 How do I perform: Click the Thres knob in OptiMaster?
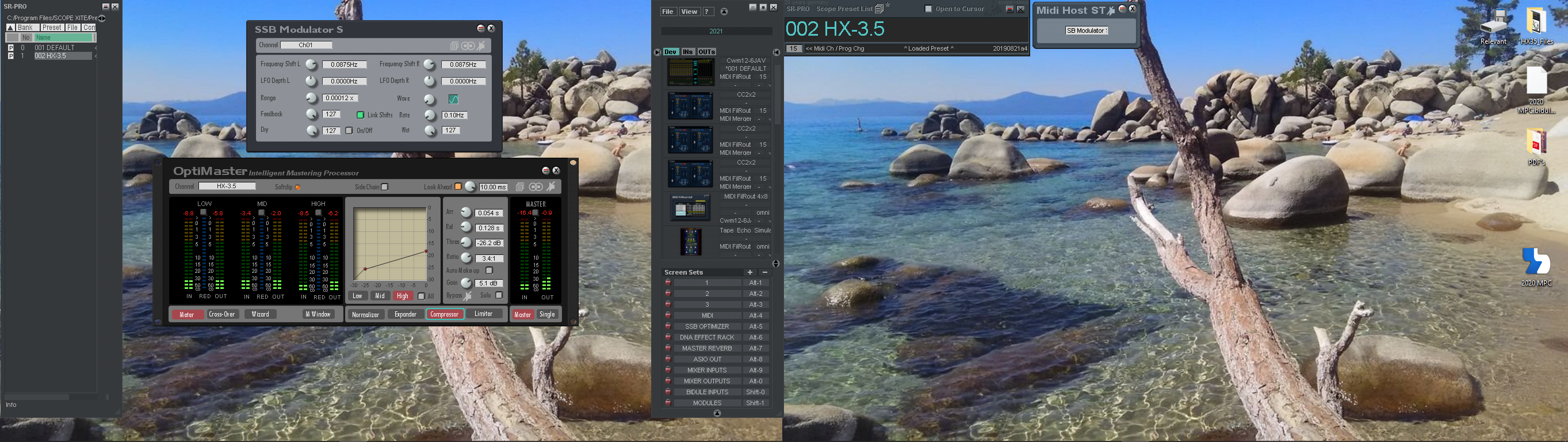click(x=466, y=242)
